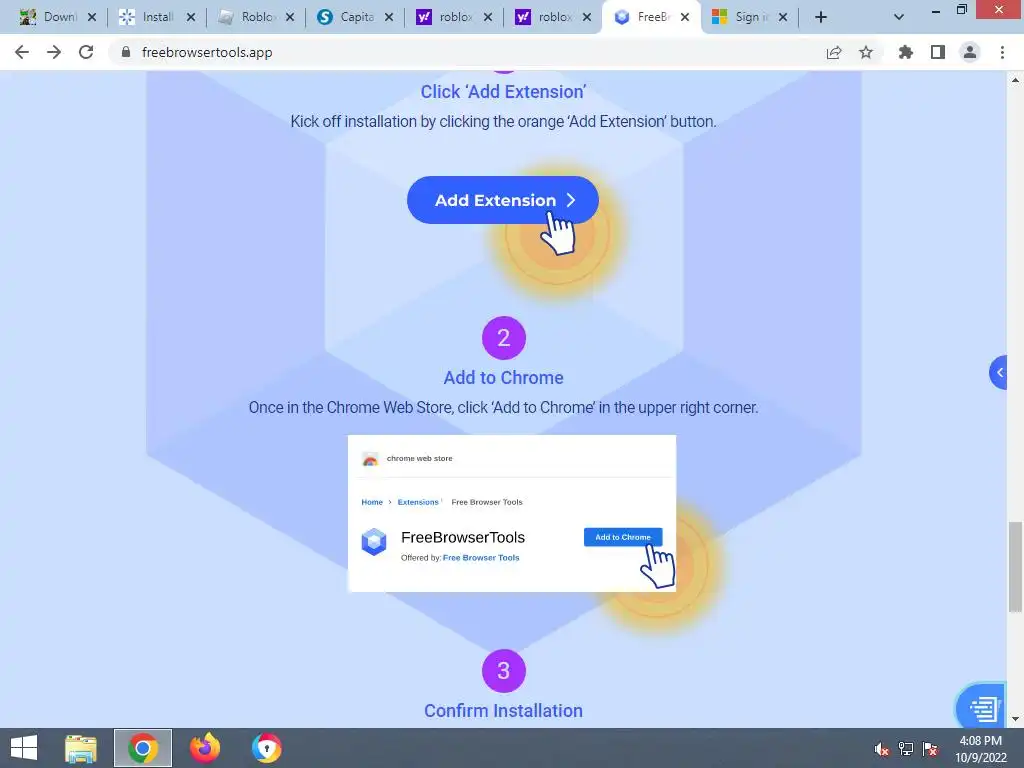Close the Capita tab
The width and height of the screenshot is (1024, 768).
tap(389, 18)
